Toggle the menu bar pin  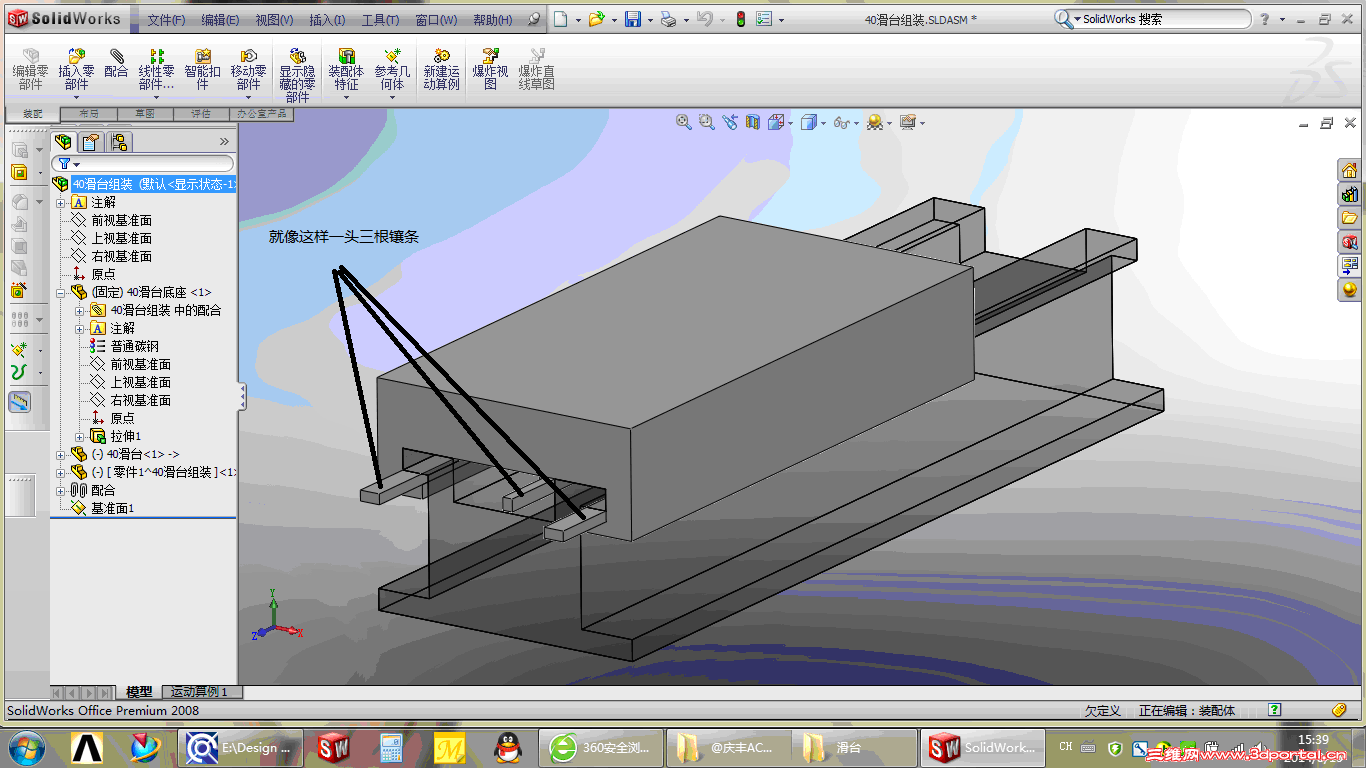[534, 19]
